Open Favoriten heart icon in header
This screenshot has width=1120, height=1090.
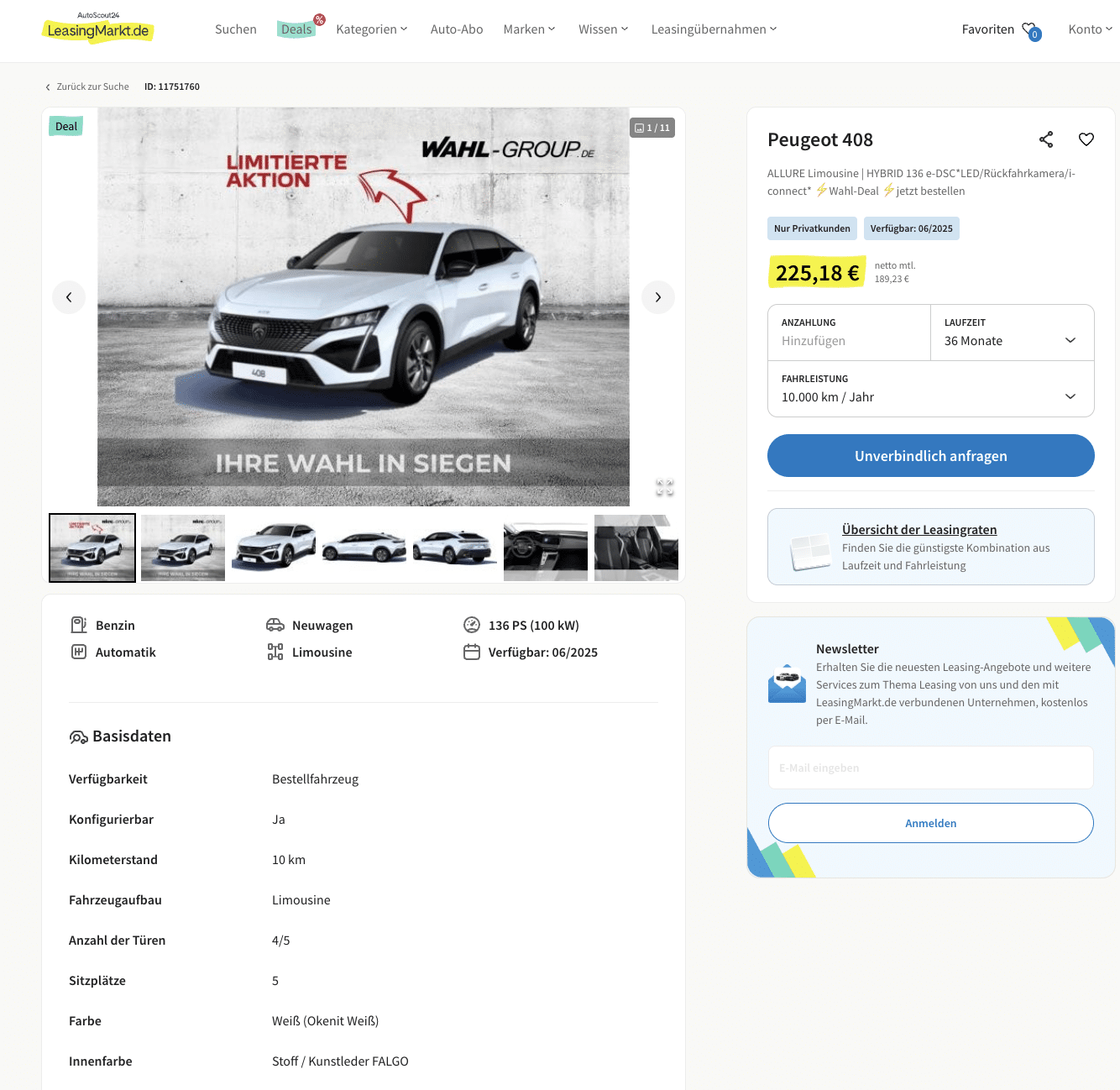1031,30
